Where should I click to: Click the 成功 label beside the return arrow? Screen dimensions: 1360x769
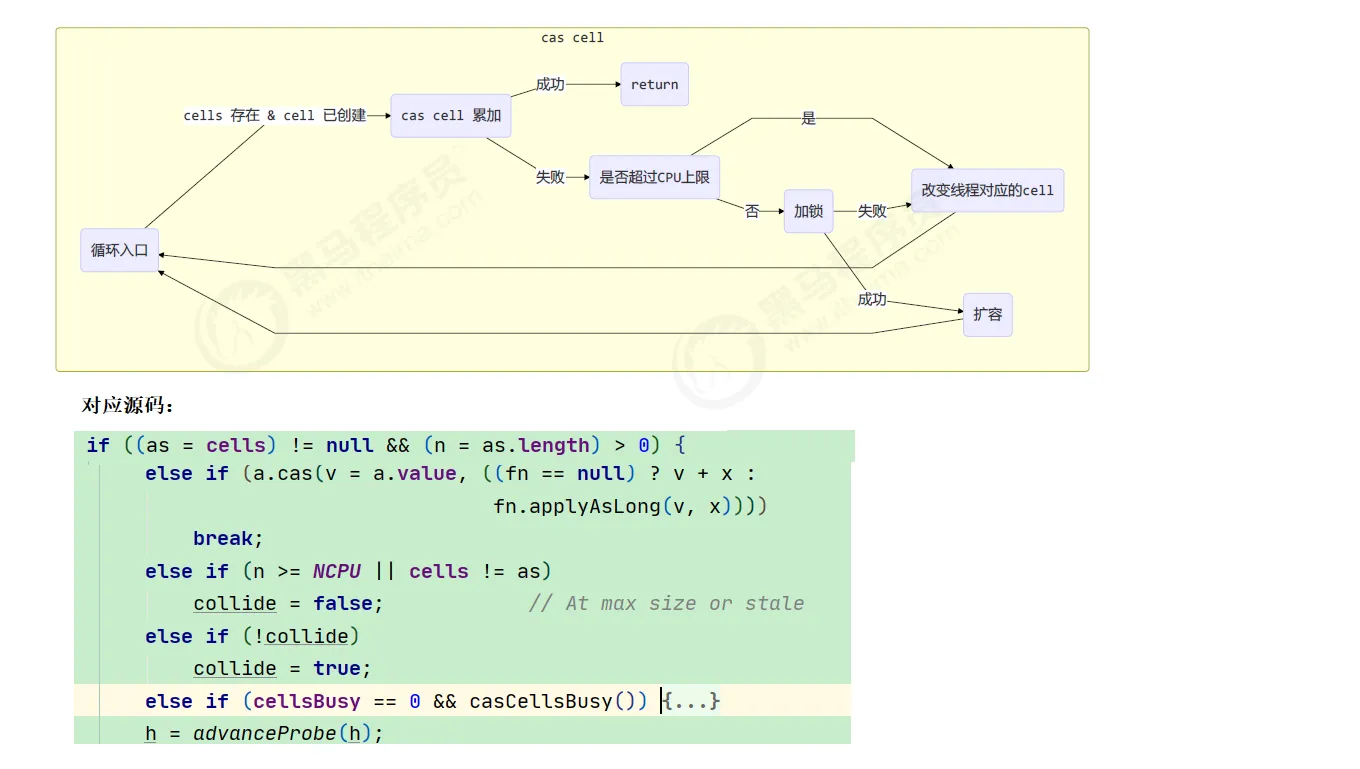click(550, 85)
